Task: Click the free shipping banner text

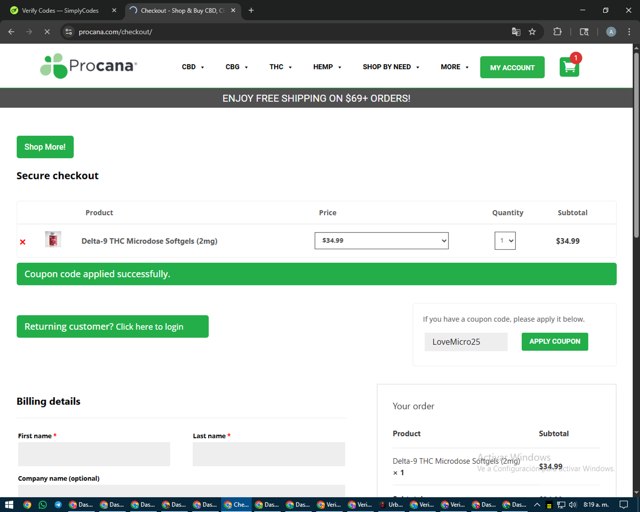Action: (x=316, y=98)
